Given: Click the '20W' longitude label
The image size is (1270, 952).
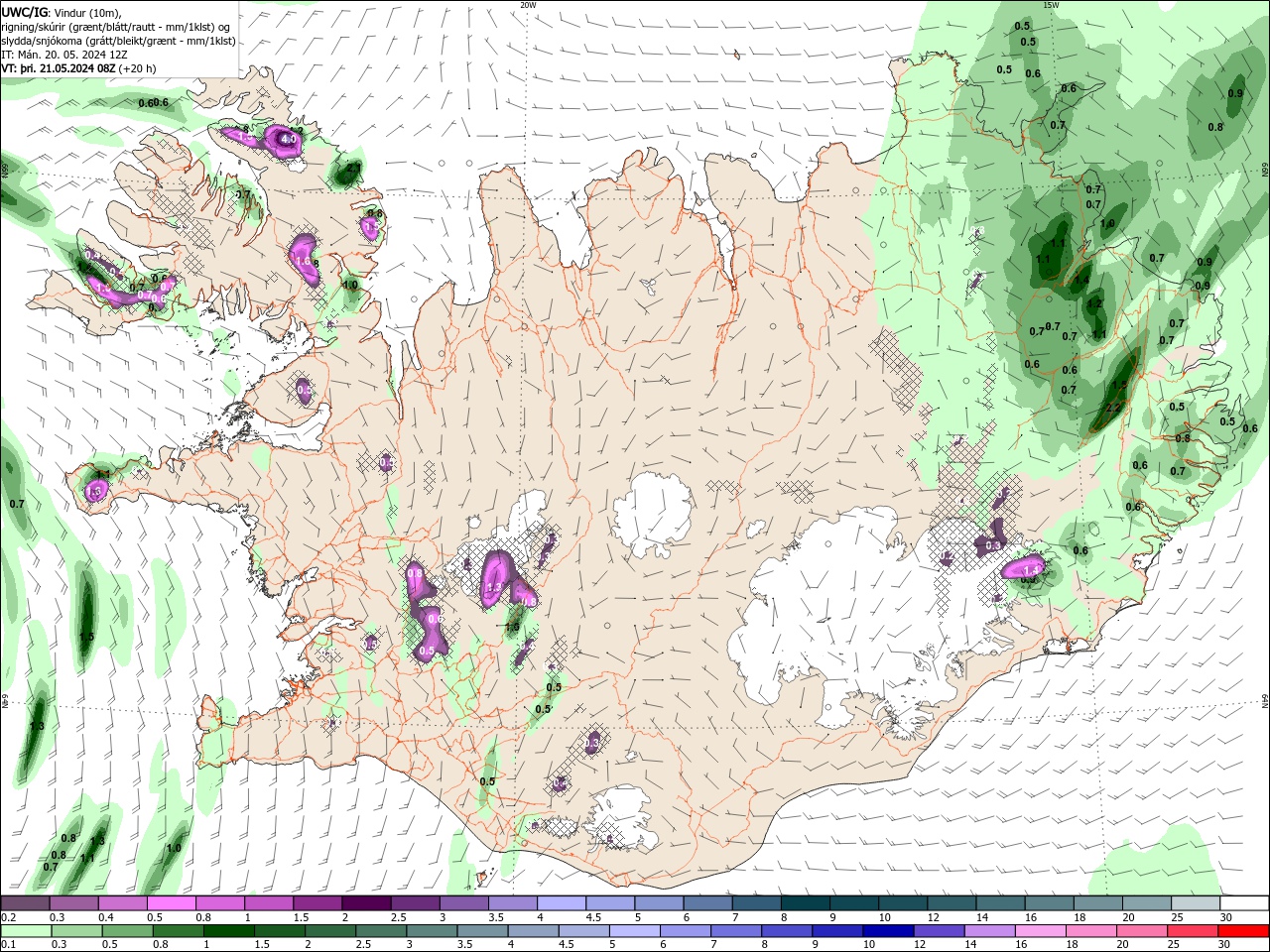Looking at the screenshot, I should (528, 5).
